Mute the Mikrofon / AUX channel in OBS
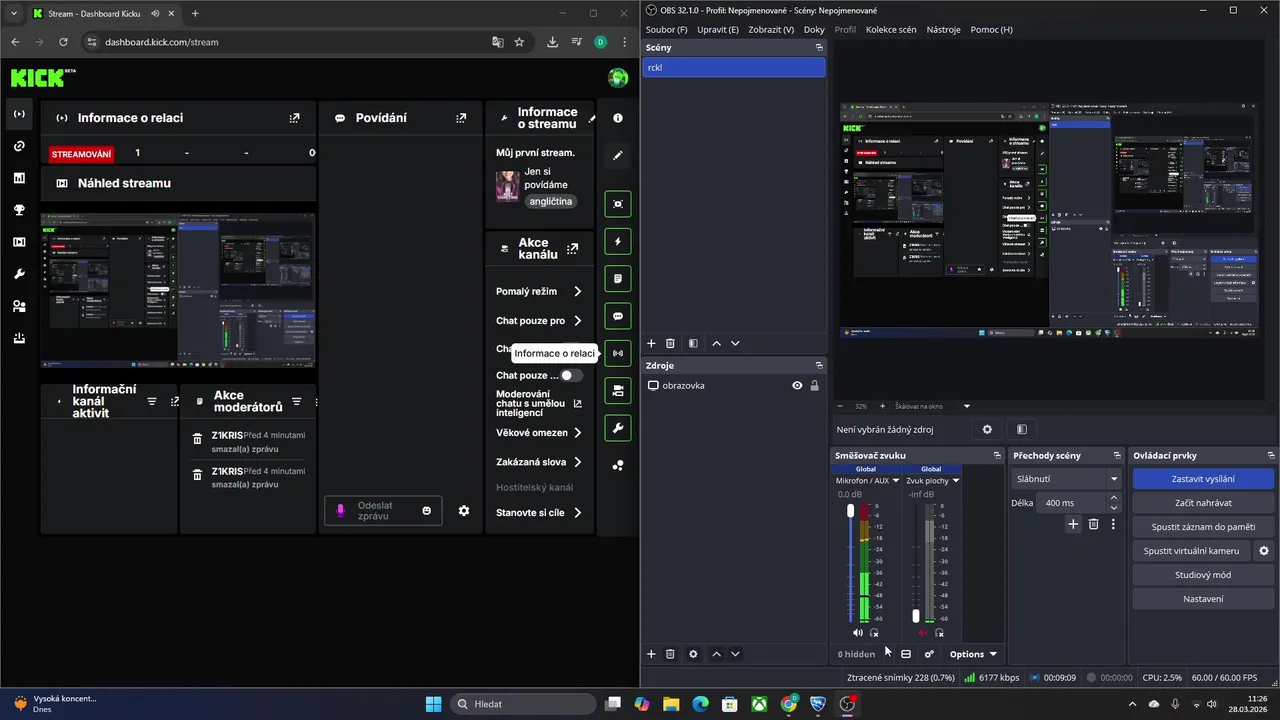 (857, 632)
